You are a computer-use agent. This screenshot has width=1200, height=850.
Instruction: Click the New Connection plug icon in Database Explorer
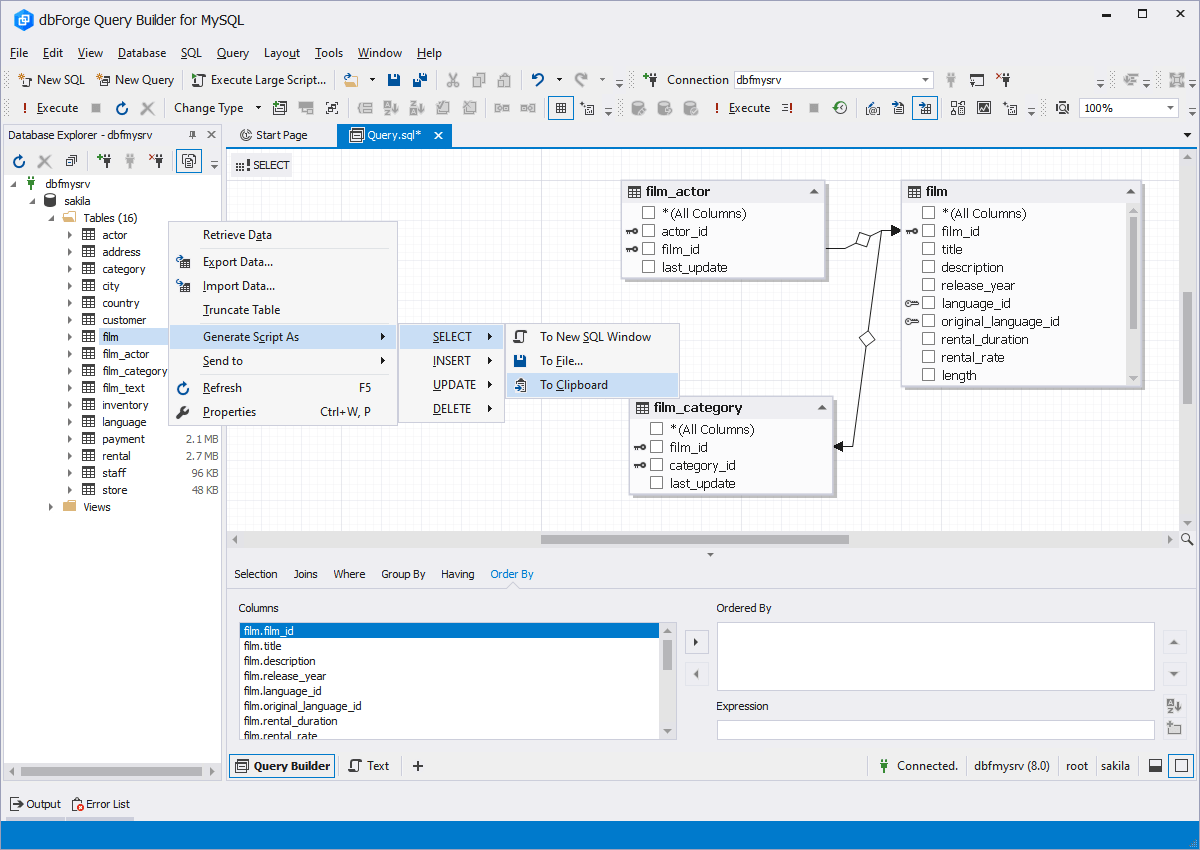click(x=104, y=160)
